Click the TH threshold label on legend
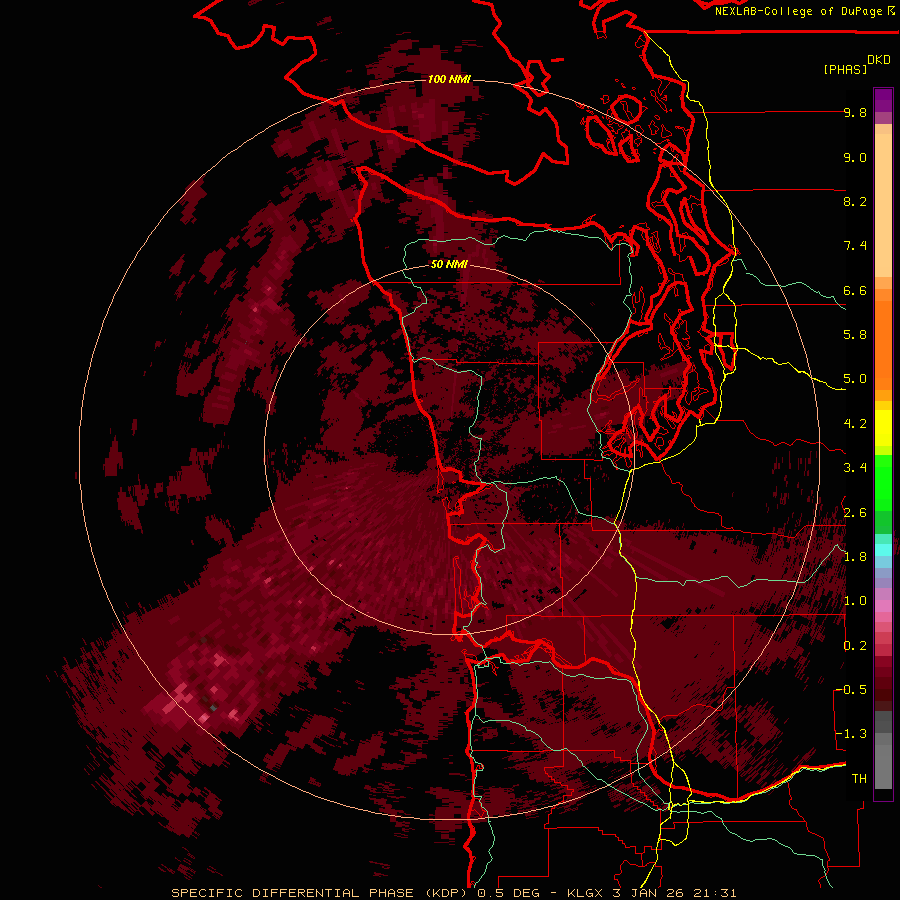 (x=859, y=779)
